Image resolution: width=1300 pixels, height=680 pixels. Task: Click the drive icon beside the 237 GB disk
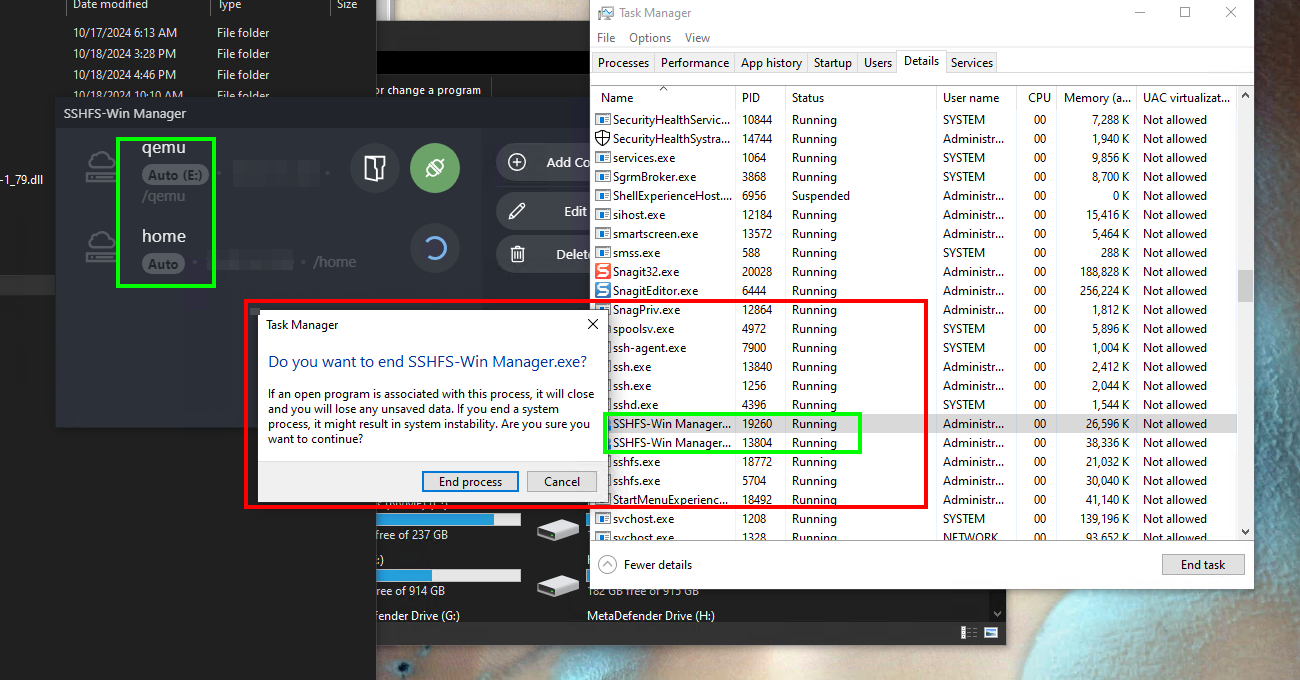tap(558, 528)
